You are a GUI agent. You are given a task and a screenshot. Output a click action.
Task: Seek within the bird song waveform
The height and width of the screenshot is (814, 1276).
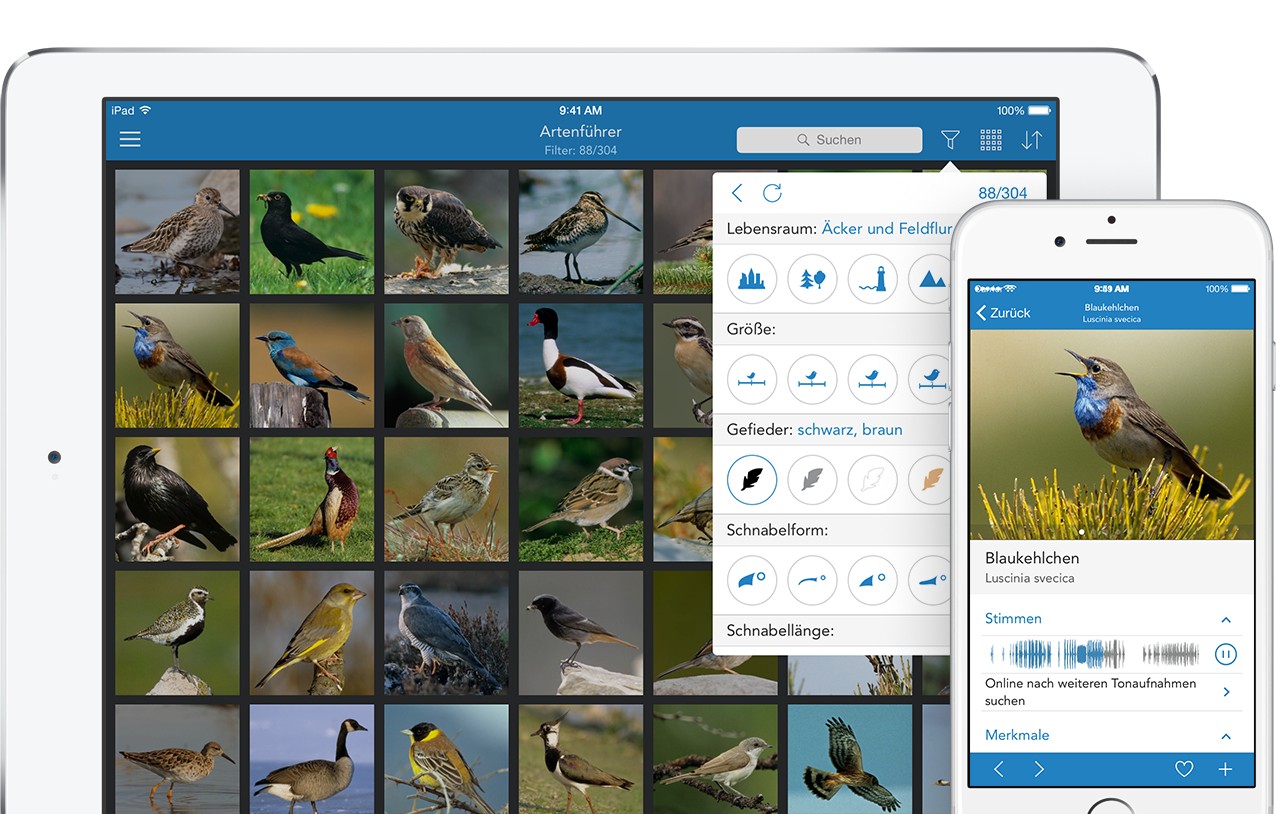[x=1090, y=655]
